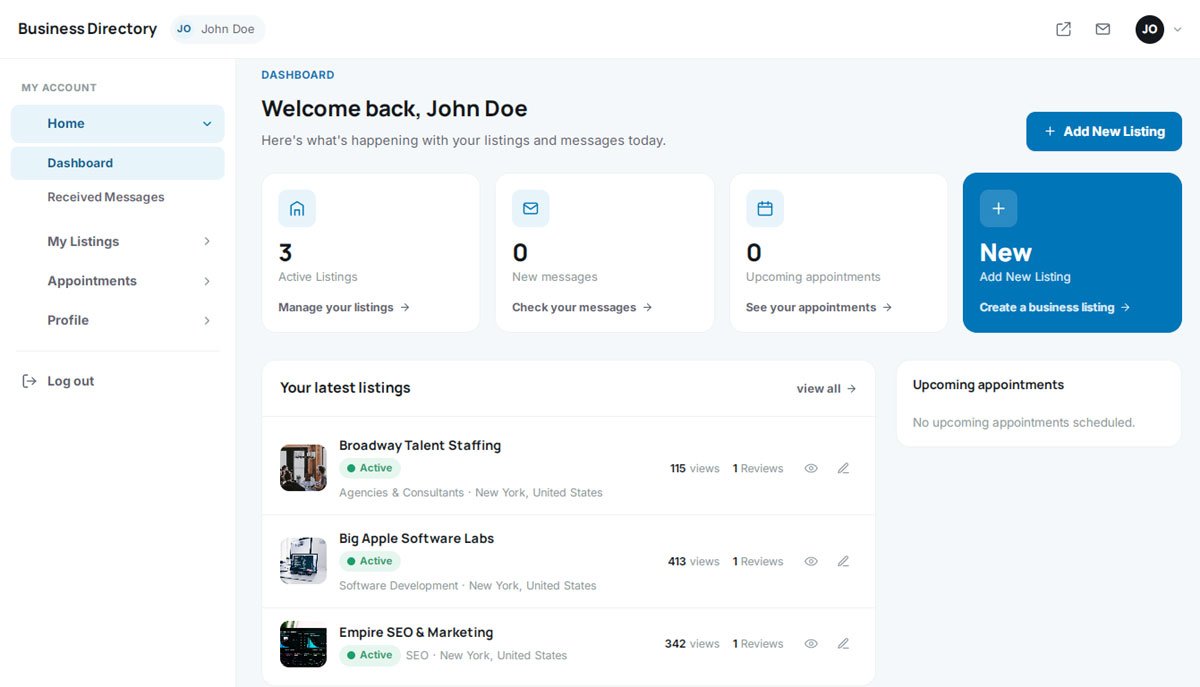Select Dashboard in the sidebar
The width and height of the screenshot is (1200, 687).
coord(118,163)
